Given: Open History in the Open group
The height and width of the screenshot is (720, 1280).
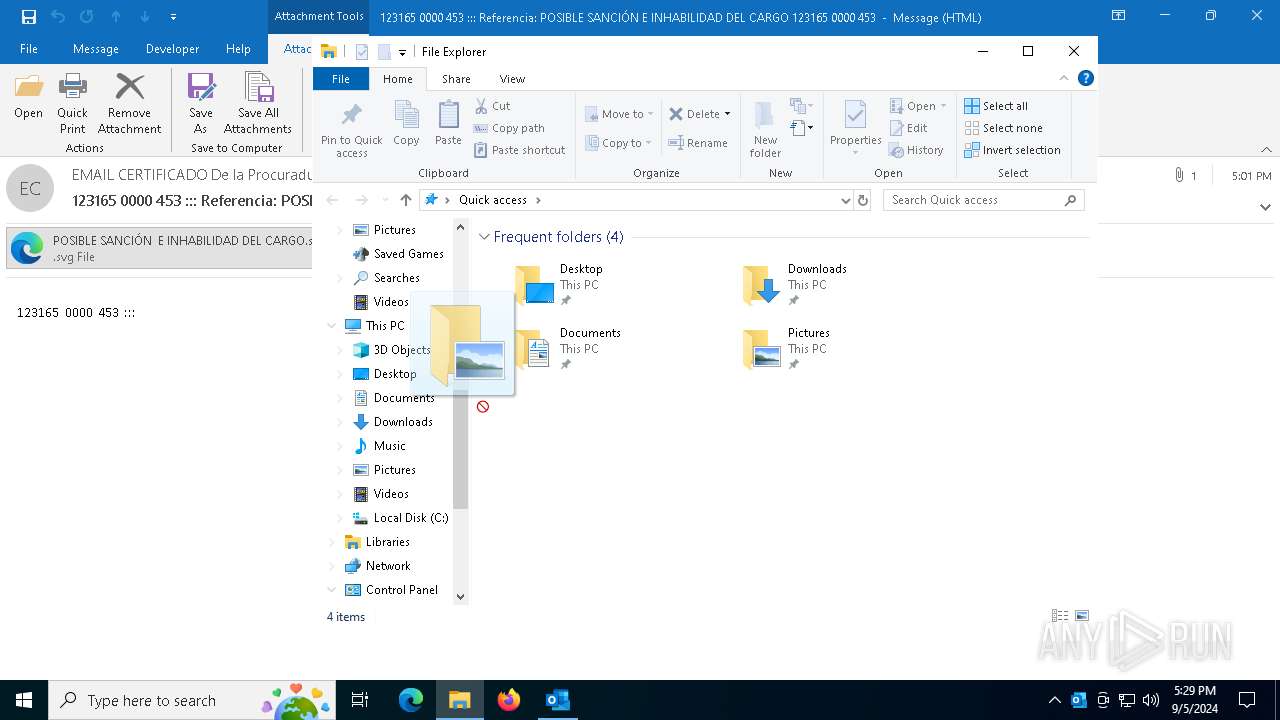Looking at the screenshot, I should point(916,150).
